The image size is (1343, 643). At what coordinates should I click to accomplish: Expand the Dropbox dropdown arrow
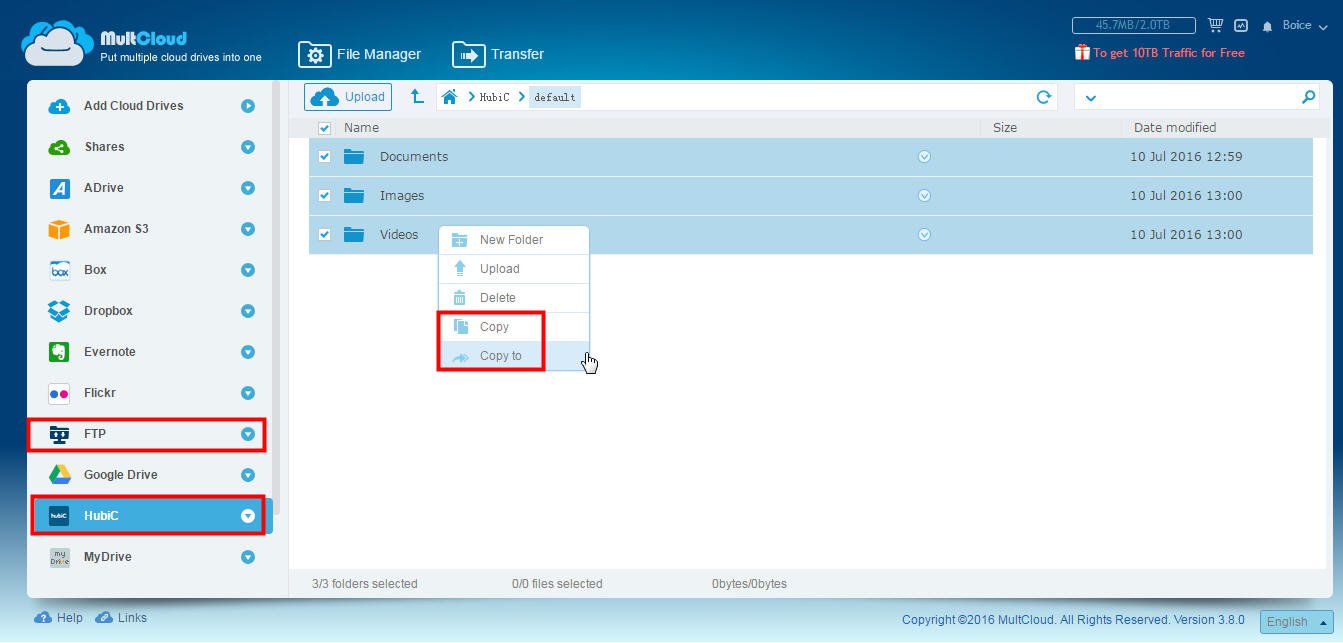point(247,311)
